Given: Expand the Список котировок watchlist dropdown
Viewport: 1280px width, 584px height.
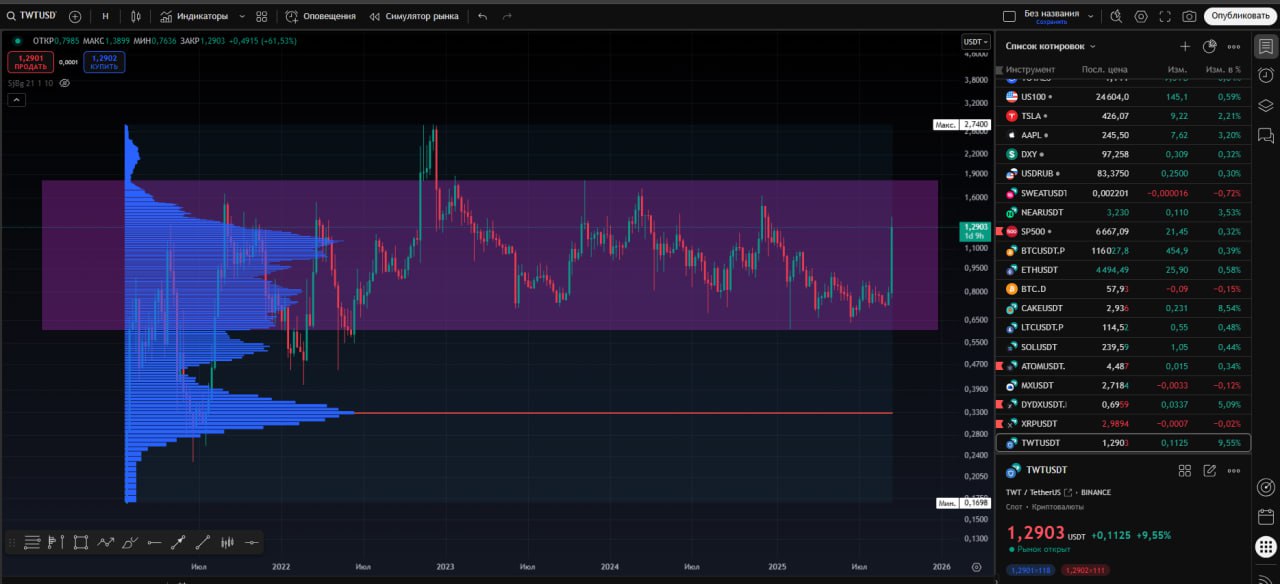Looking at the screenshot, I should pos(1051,46).
